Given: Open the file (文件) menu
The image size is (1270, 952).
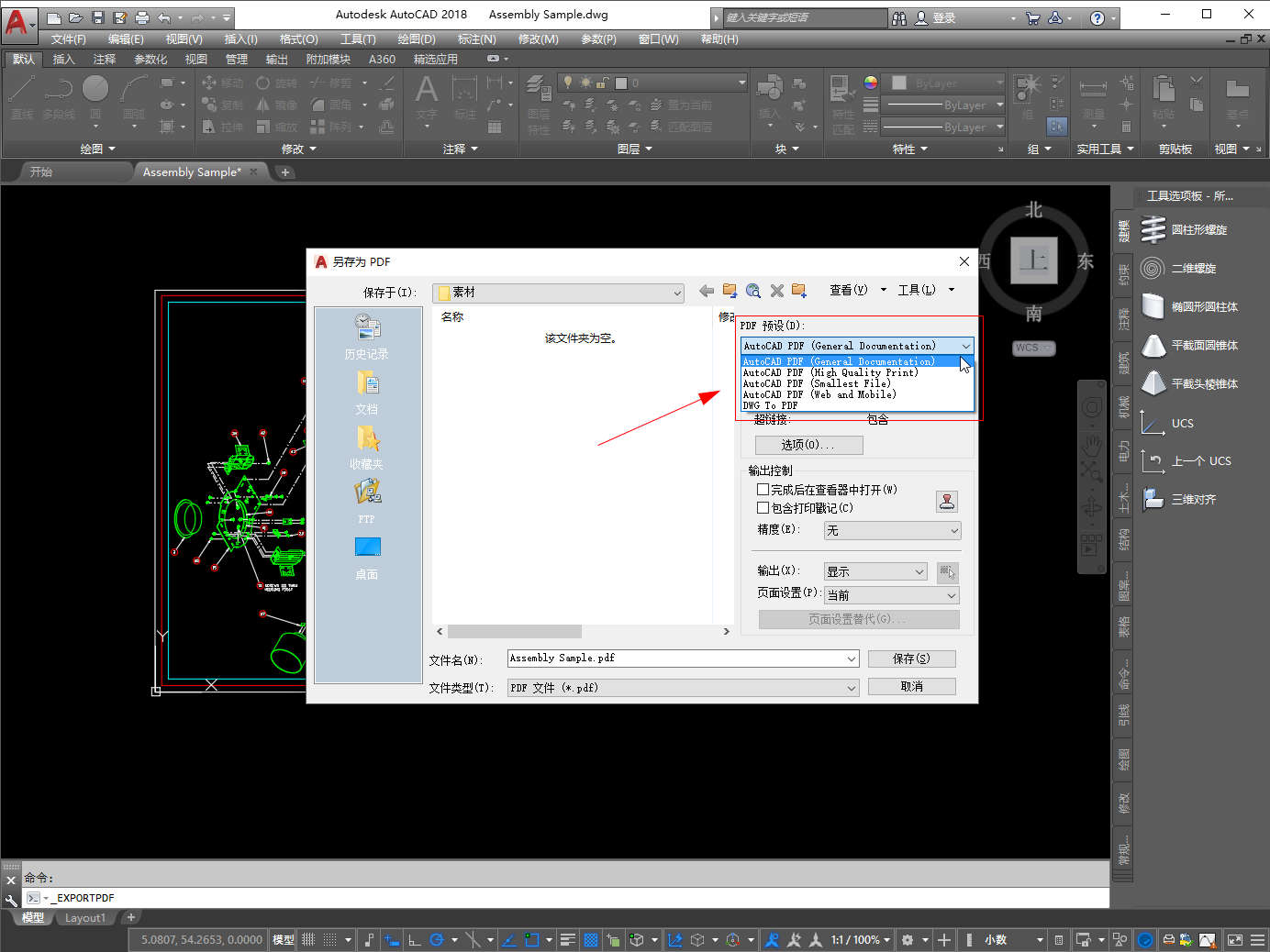Looking at the screenshot, I should [69, 39].
